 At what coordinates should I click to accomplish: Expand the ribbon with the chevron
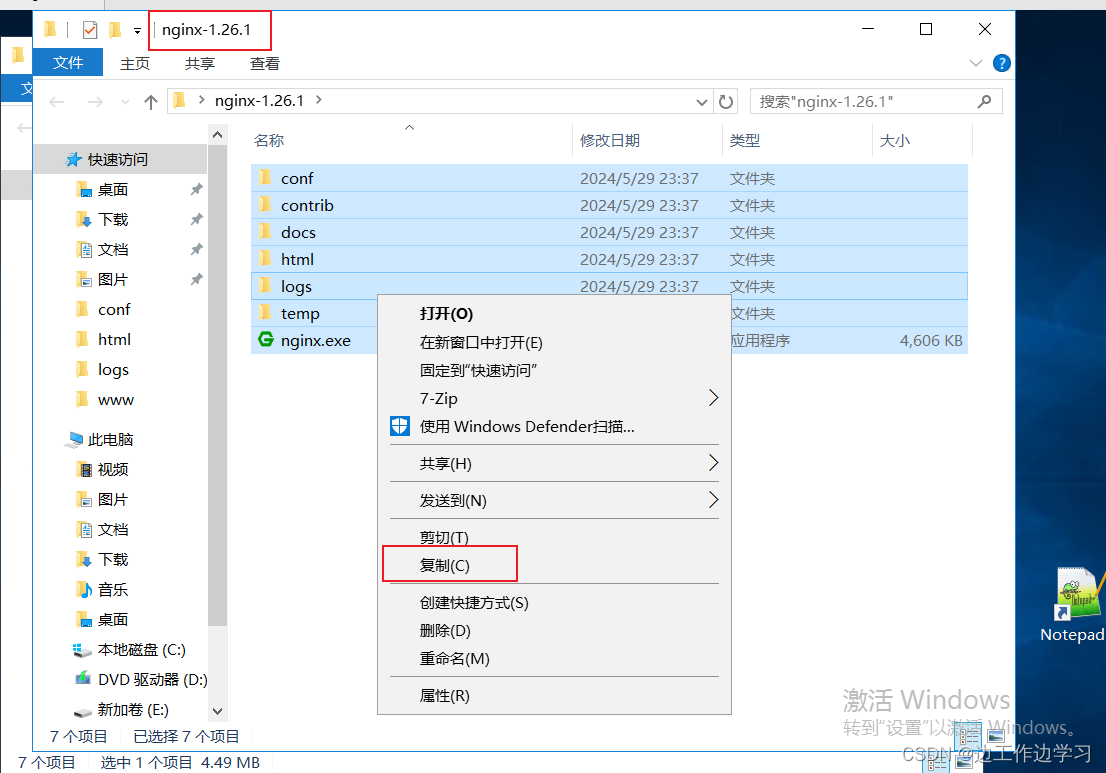(976, 63)
